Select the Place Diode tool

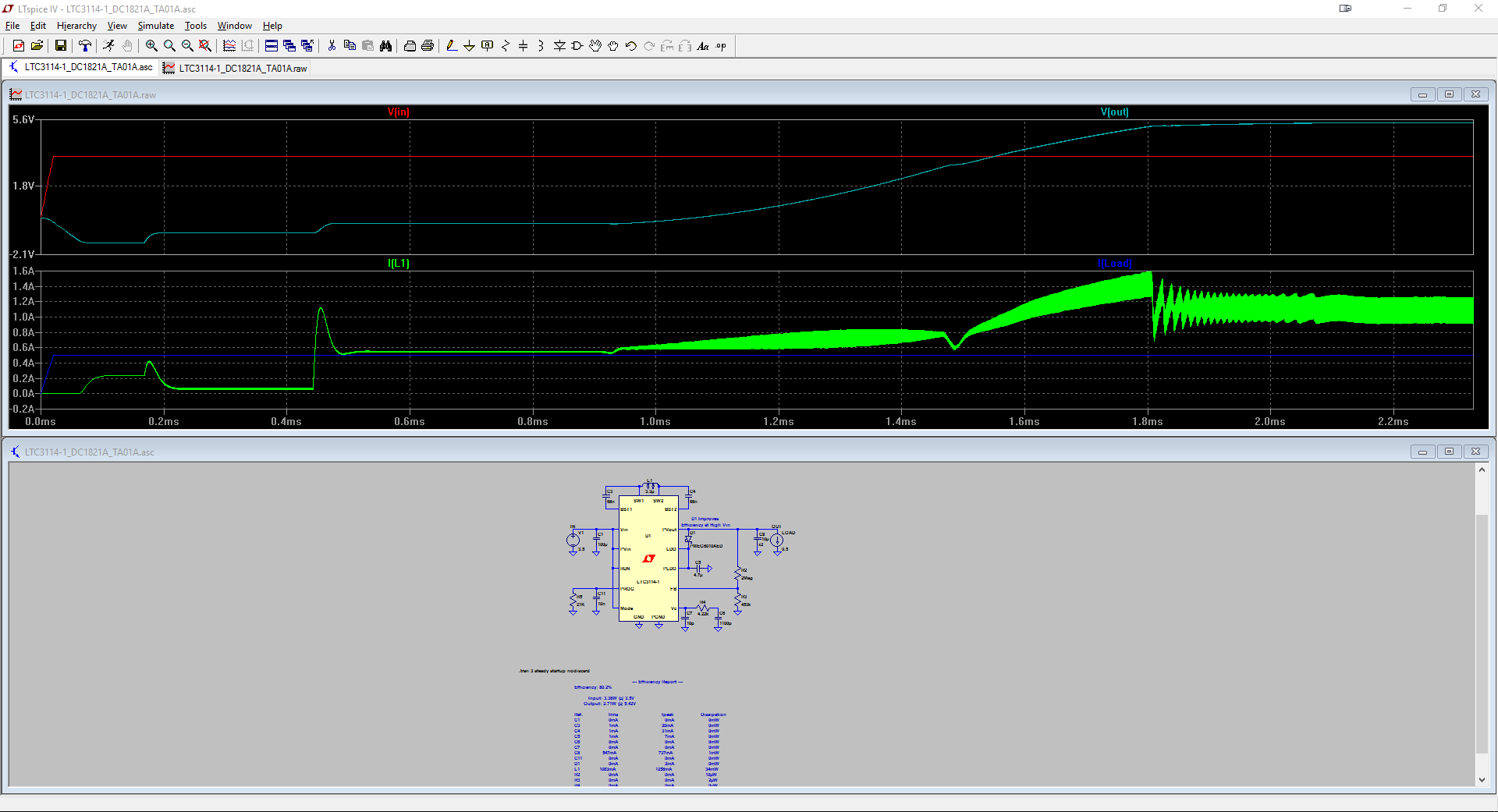pyautogui.click(x=559, y=46)
